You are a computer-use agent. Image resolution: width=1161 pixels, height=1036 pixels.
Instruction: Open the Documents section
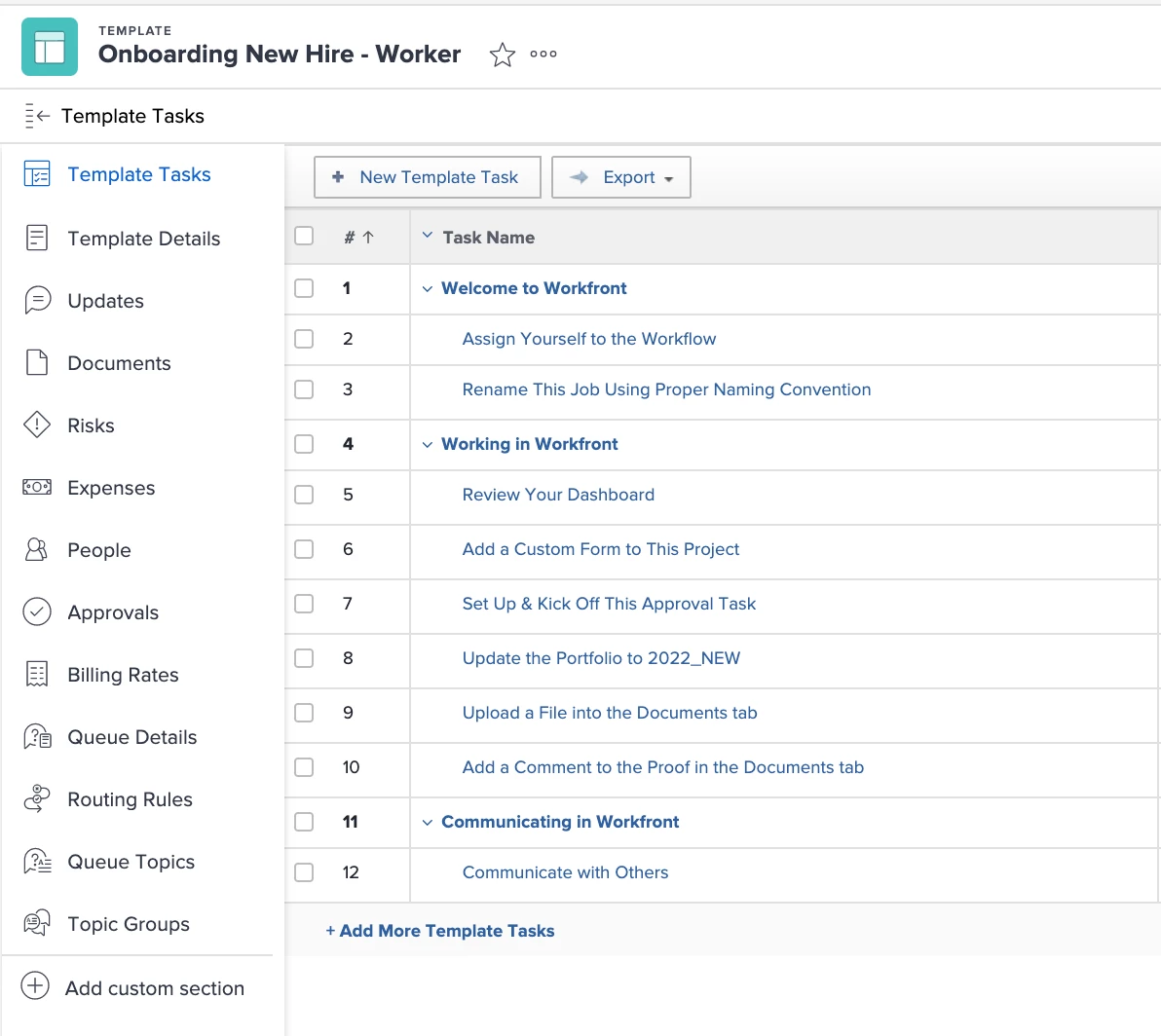click(119, 362)
